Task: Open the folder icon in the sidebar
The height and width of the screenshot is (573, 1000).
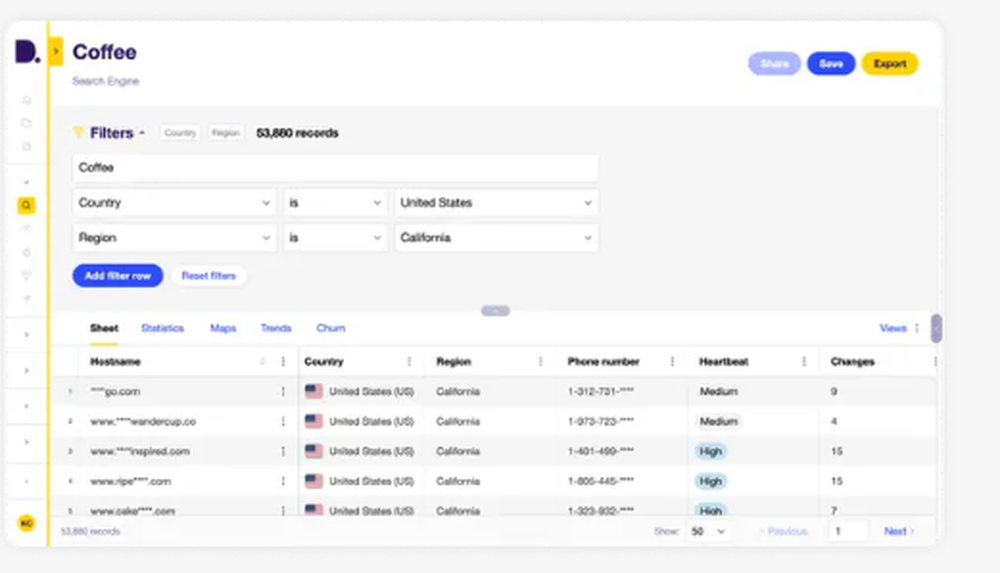Action: 27,123
